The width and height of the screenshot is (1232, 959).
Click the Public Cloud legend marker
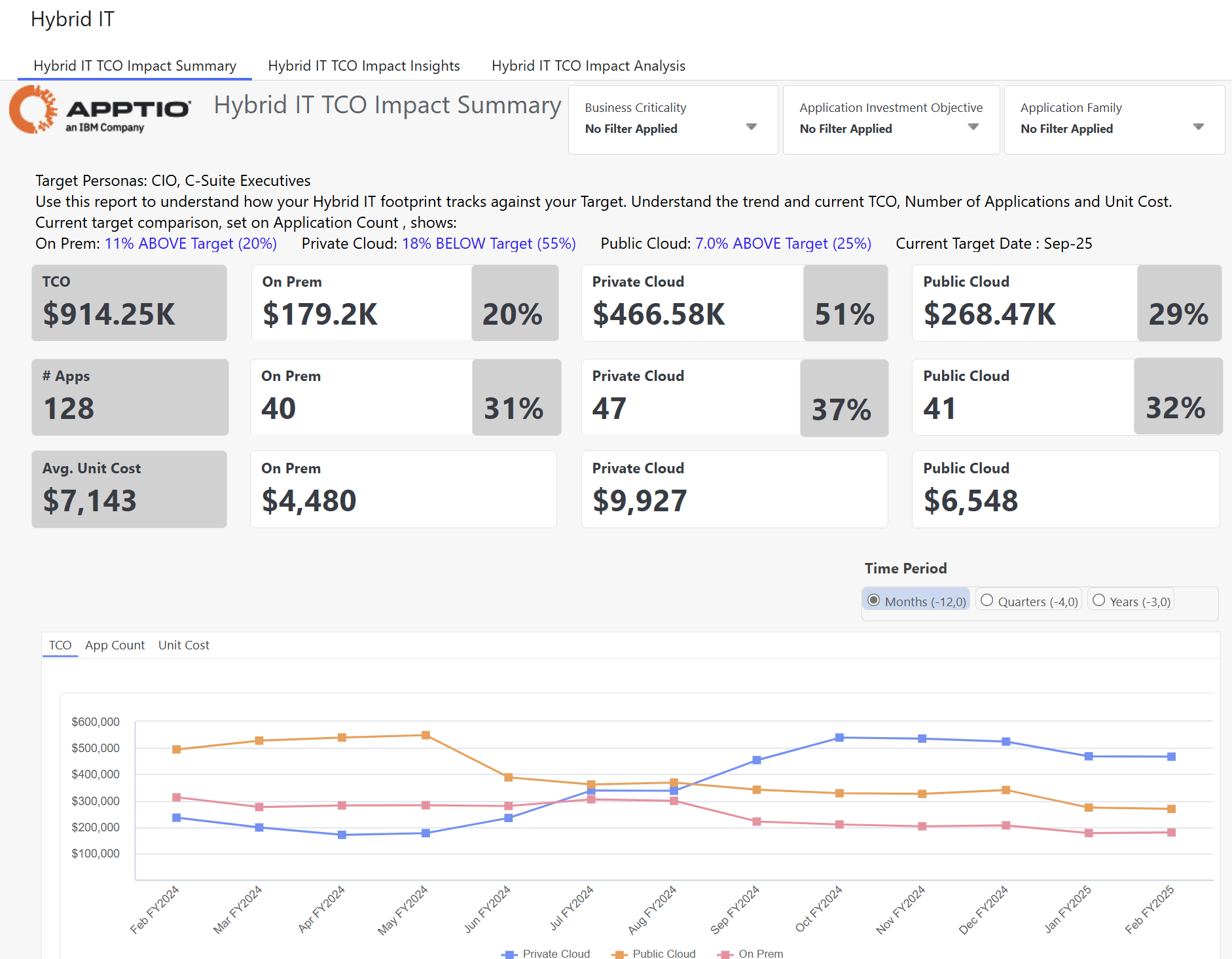pos(619,954)
